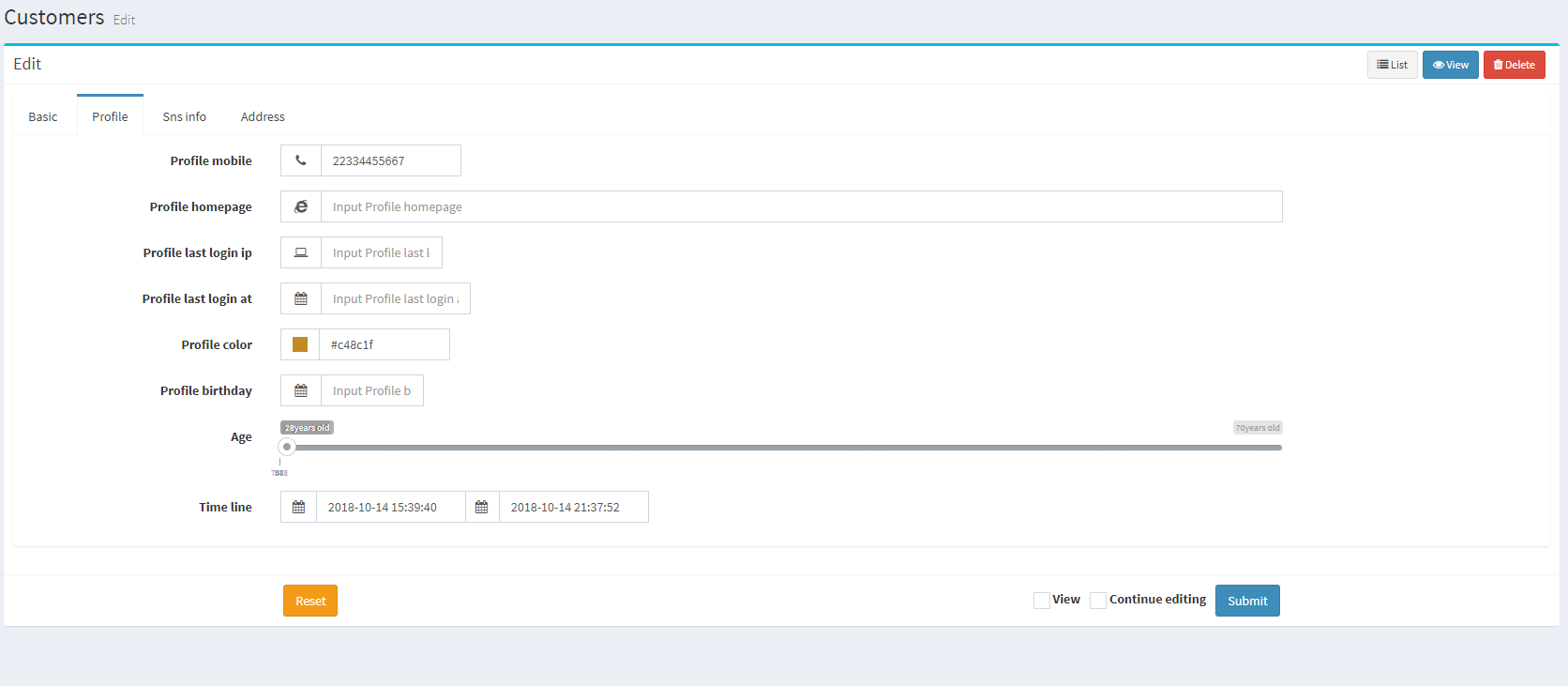Click the Time line end date calendar icon
This screenshot has width=1568, height=686.
(x=481, y=507)
